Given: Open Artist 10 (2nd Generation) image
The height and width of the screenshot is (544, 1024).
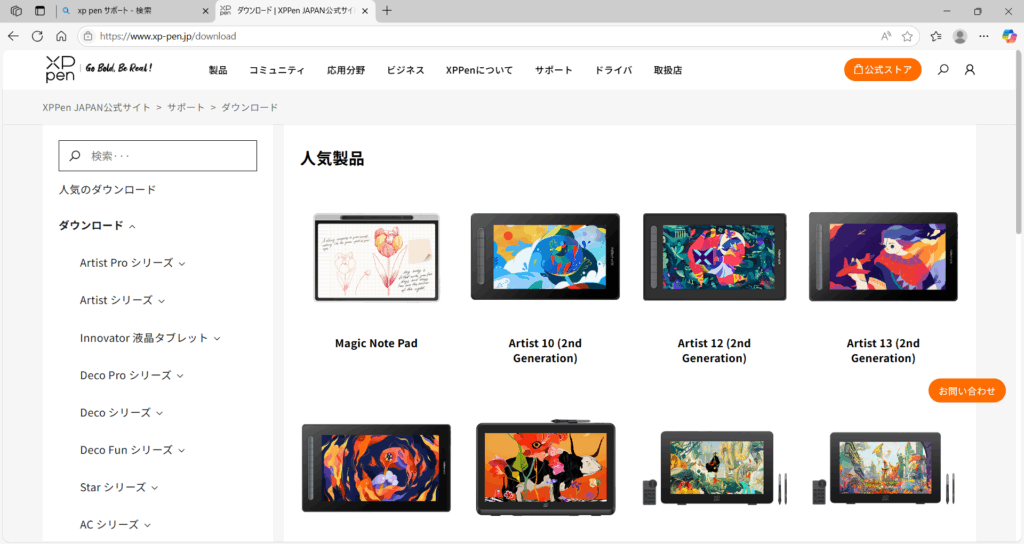Looking at the screenshot, I should point(545,256).
